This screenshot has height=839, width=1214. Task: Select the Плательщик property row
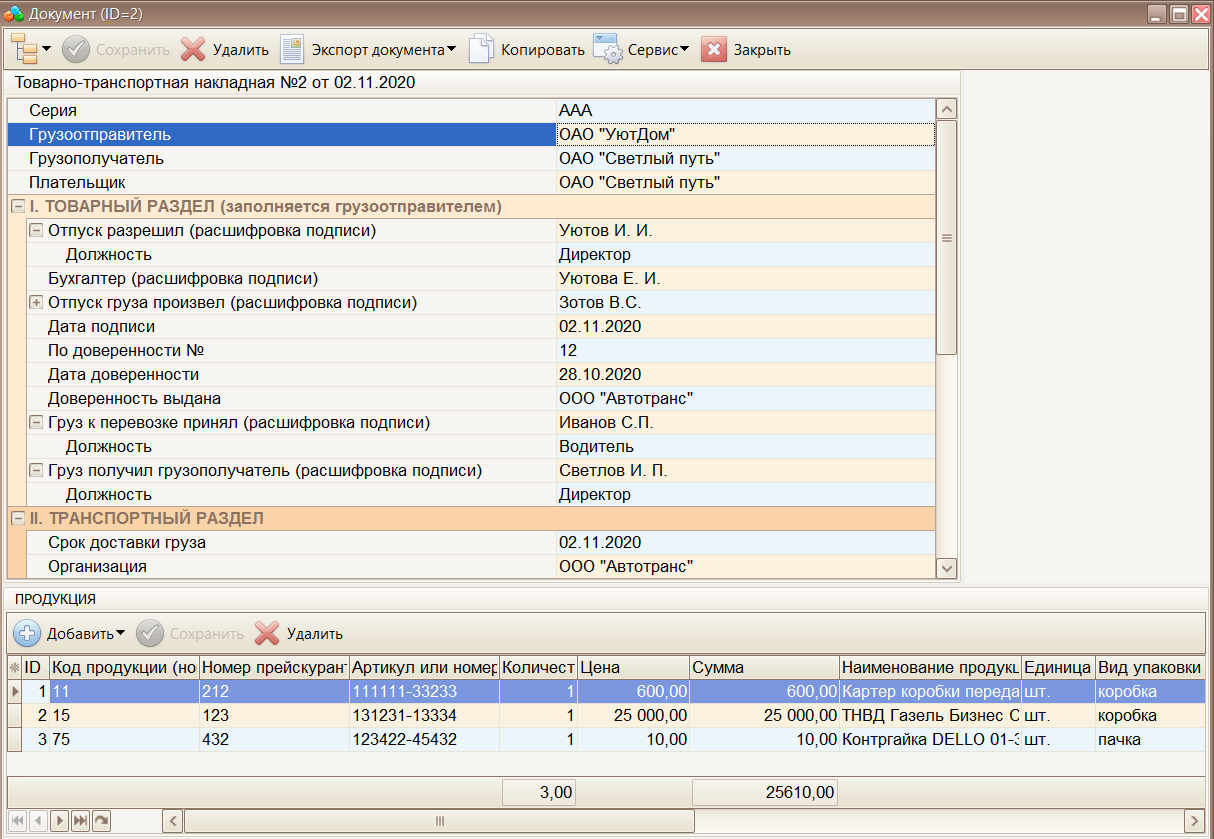[x=471, y=182]
